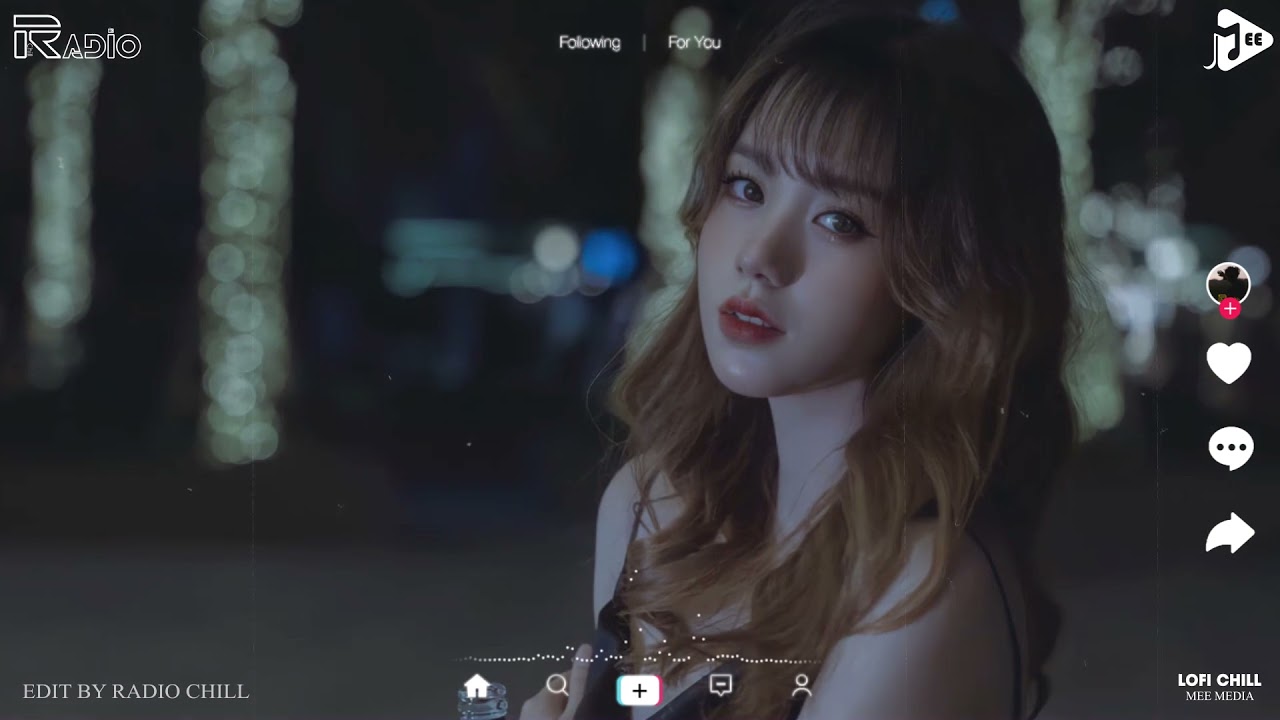Viewport: 1280px width, 720px height.
Task: Create a new post with the plus button
Action: tap(639, 690)
